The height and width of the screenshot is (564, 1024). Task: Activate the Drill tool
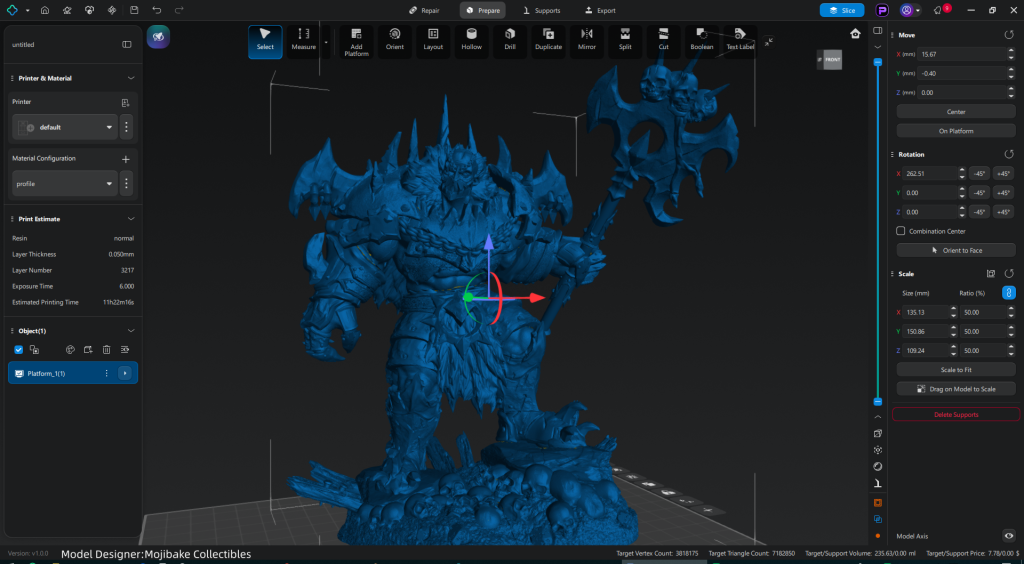point(510,41)
